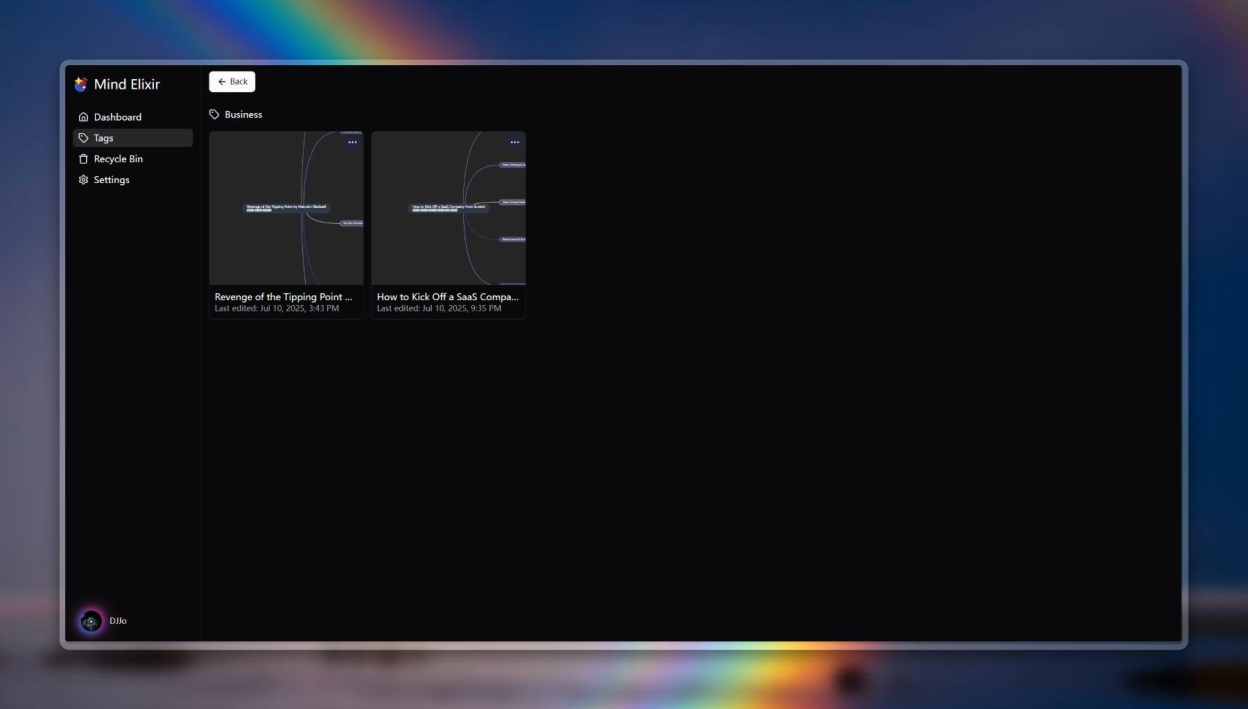This screenshot has height=709, width=1248.
Task: Go back using the Back button
Action: point(232,82)
